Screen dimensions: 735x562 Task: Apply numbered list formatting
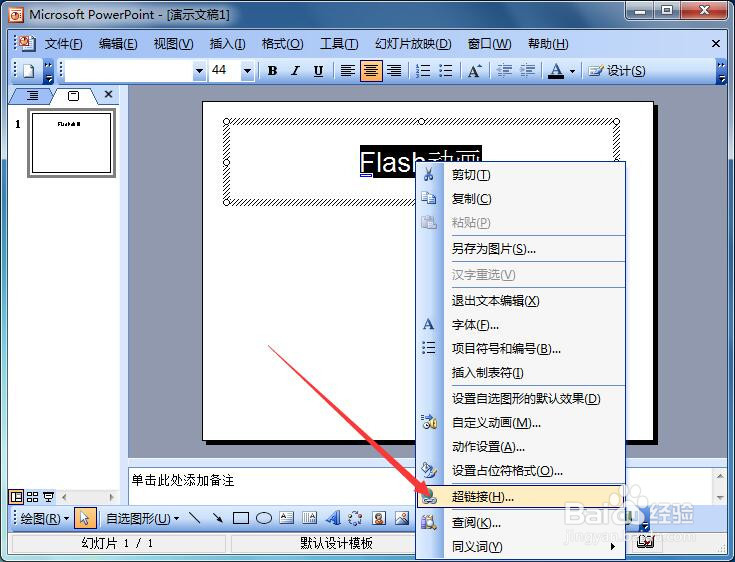pos(422,71)
